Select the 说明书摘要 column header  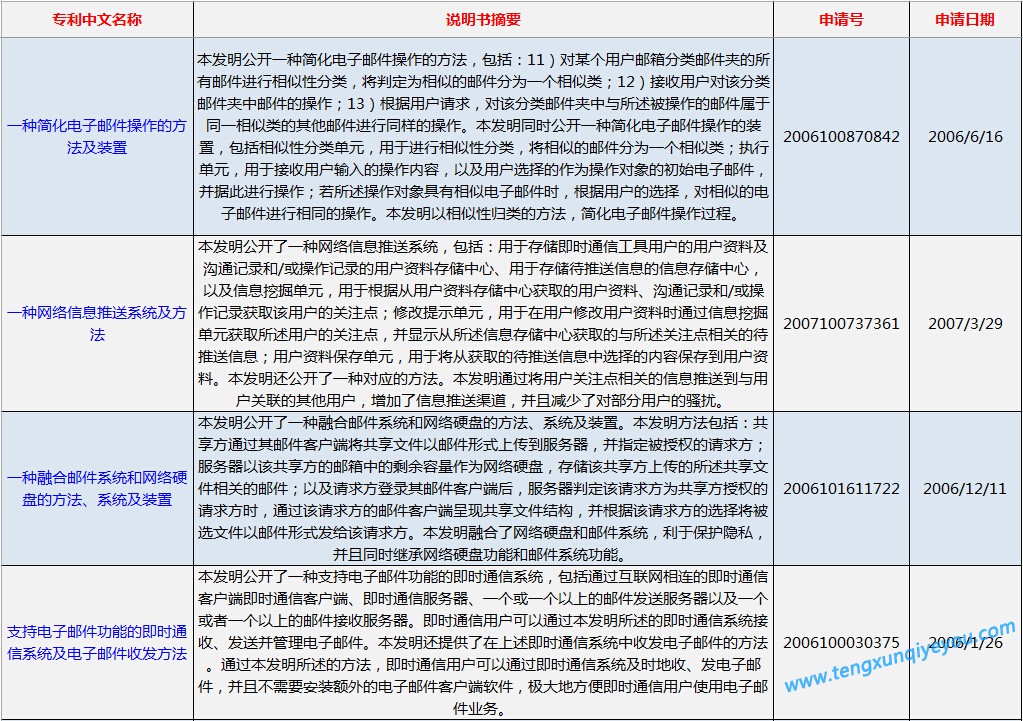click(x=483, y=20)
